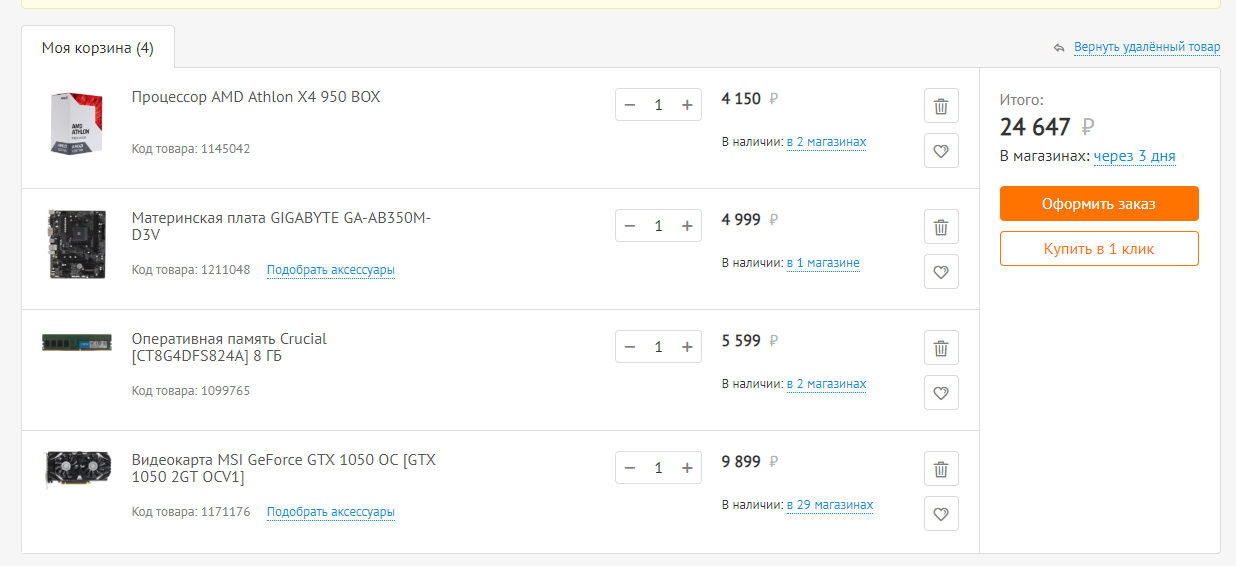Heart the MSI GeForce GTX 1050 card
The width and height of the screenshot is (1236, 566).
[x=941, y=514]
